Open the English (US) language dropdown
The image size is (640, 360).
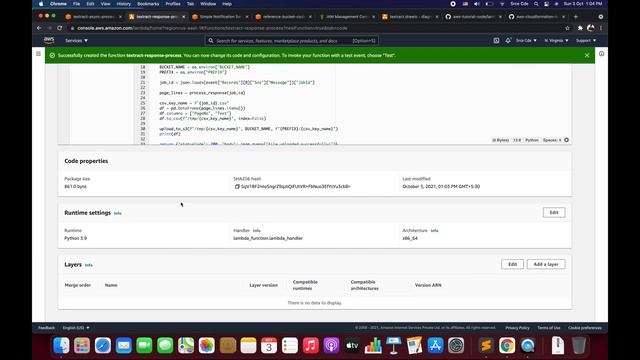(76, 328)
